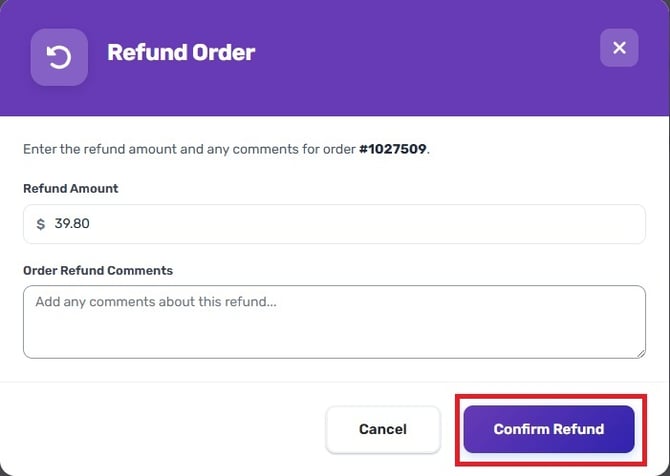Viewport: 670px width, 476px height.
Task: Grab the comments box resize handle
Action: [x=641, y=353]
